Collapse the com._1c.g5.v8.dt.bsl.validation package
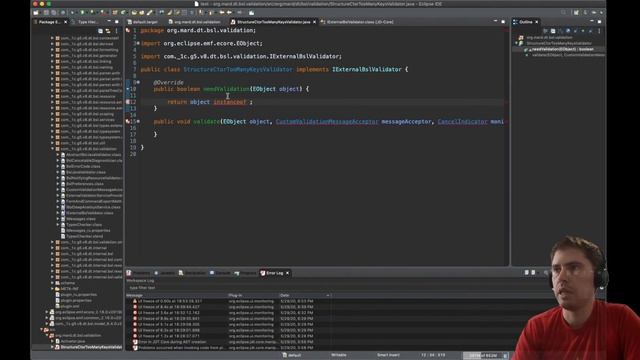This screenshot has width=640, height=360. pyautogui.click(x=52, y=149)
